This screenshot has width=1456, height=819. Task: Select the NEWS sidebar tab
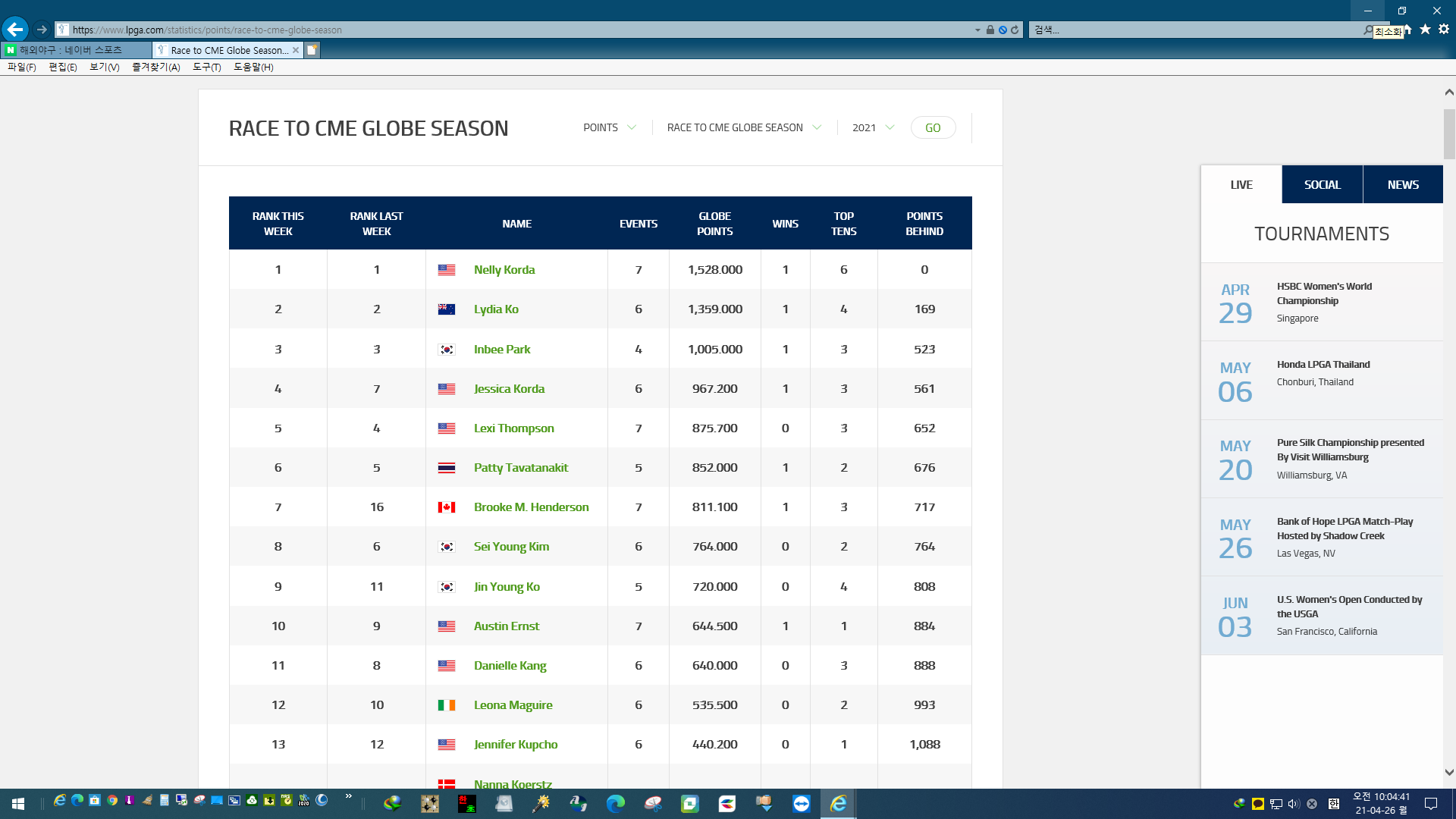tap(1403, 184)
